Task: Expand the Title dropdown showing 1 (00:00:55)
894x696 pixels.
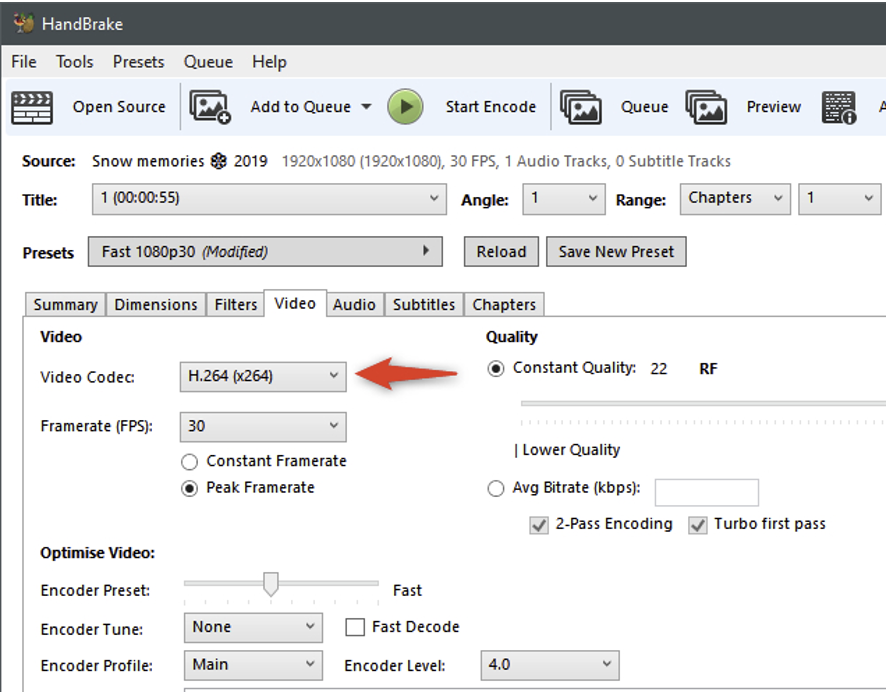Action: tap(269, 198)
